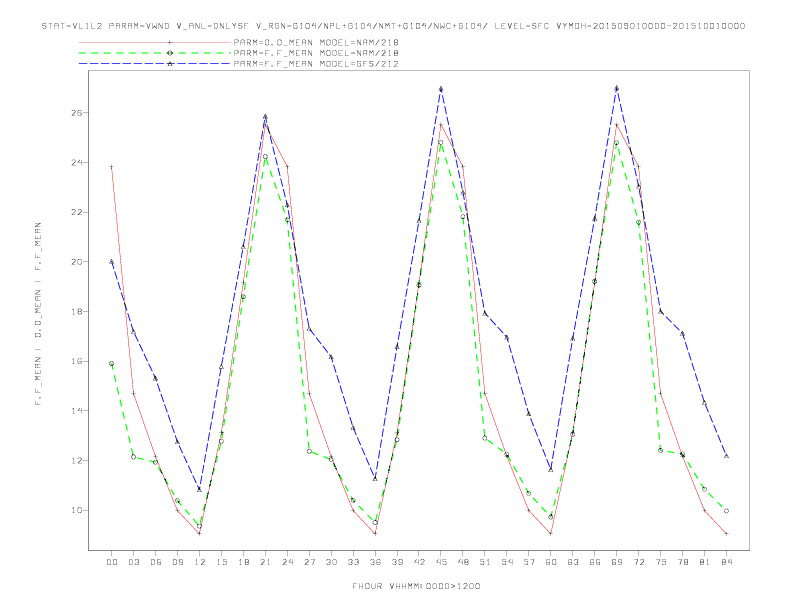The image size is (792, 612).
Task: Click x-axis forecast hour label 45
Action: (x=441, y=562)
